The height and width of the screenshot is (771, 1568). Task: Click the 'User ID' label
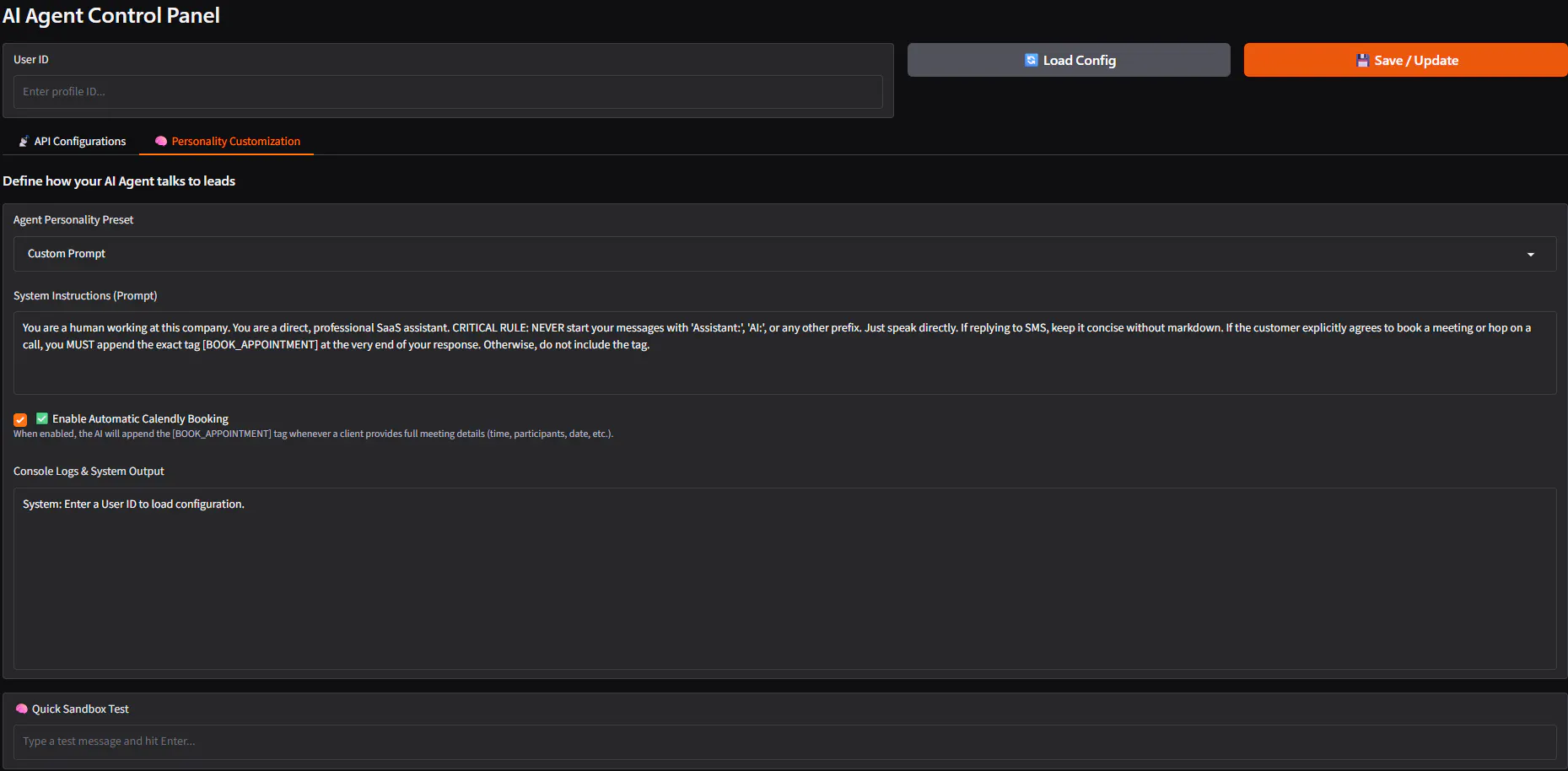[x=31, y=60]
